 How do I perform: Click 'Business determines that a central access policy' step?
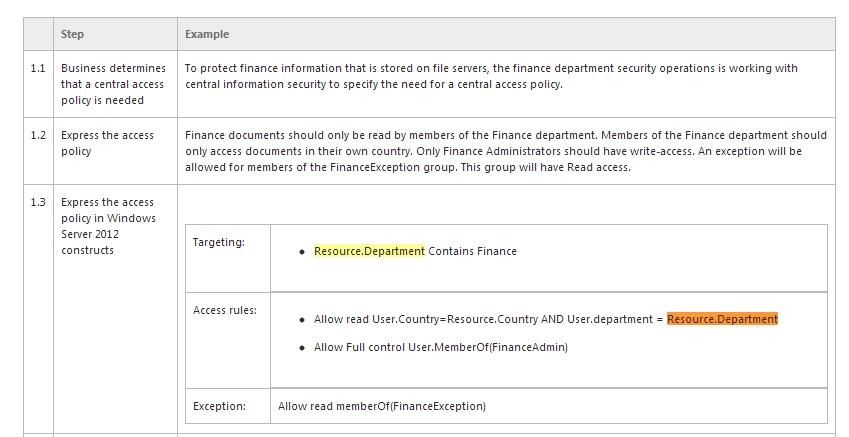[113, 84]
